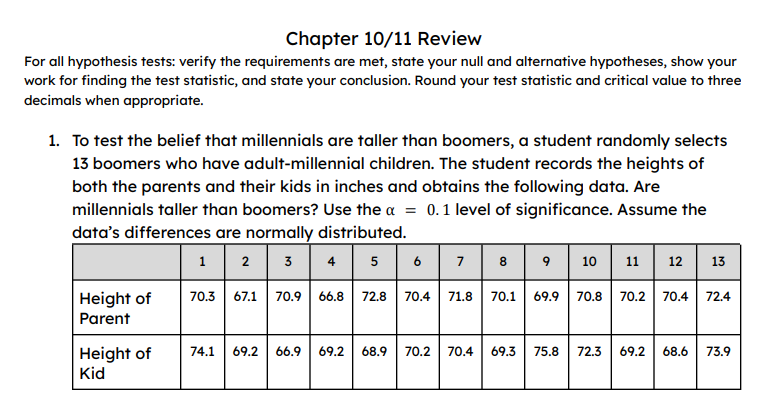Viewport: 778px width, 406px height.
Task: Click column header 7 in the table
Action: coord(458,262)
